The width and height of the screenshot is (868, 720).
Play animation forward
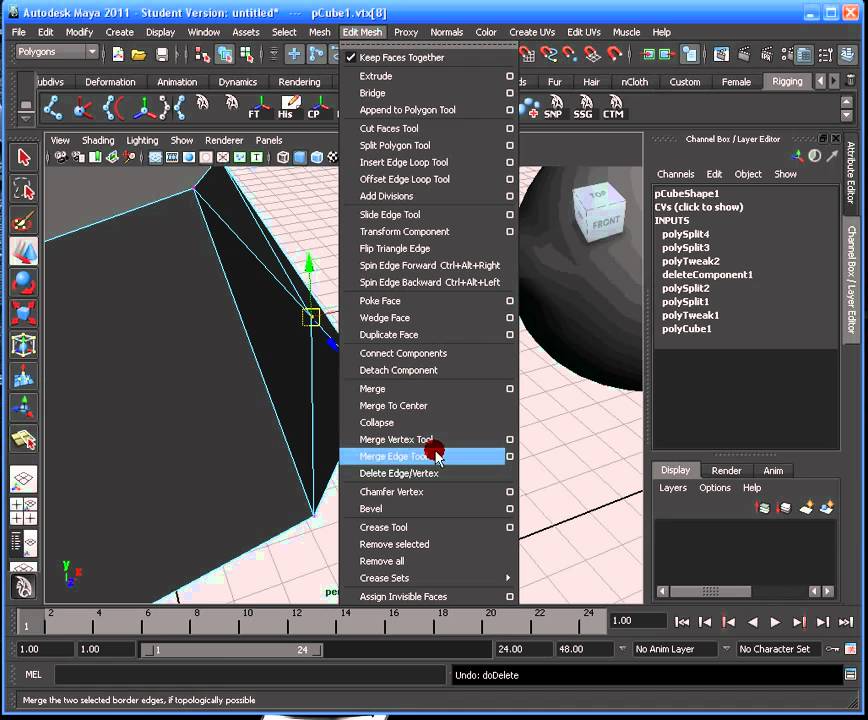coord(775,622)
